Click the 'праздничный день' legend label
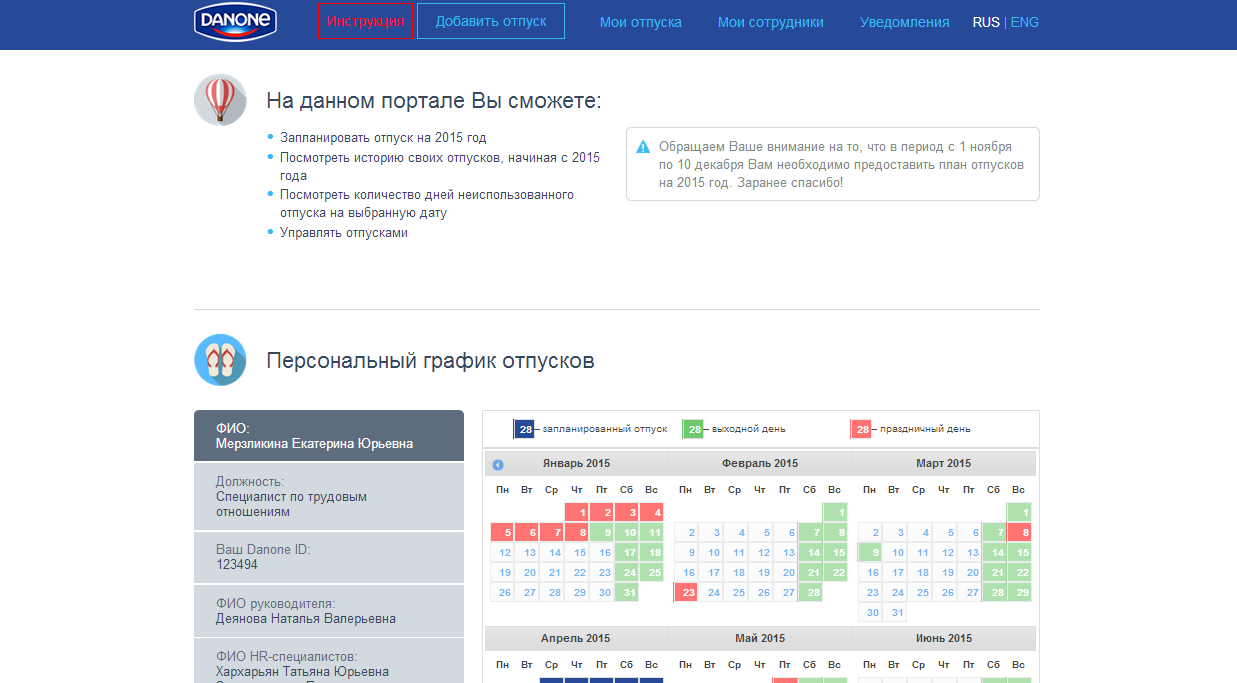The height and width of the screenshot is (683, 1237). pyautogui.click(x=925, y=429)
